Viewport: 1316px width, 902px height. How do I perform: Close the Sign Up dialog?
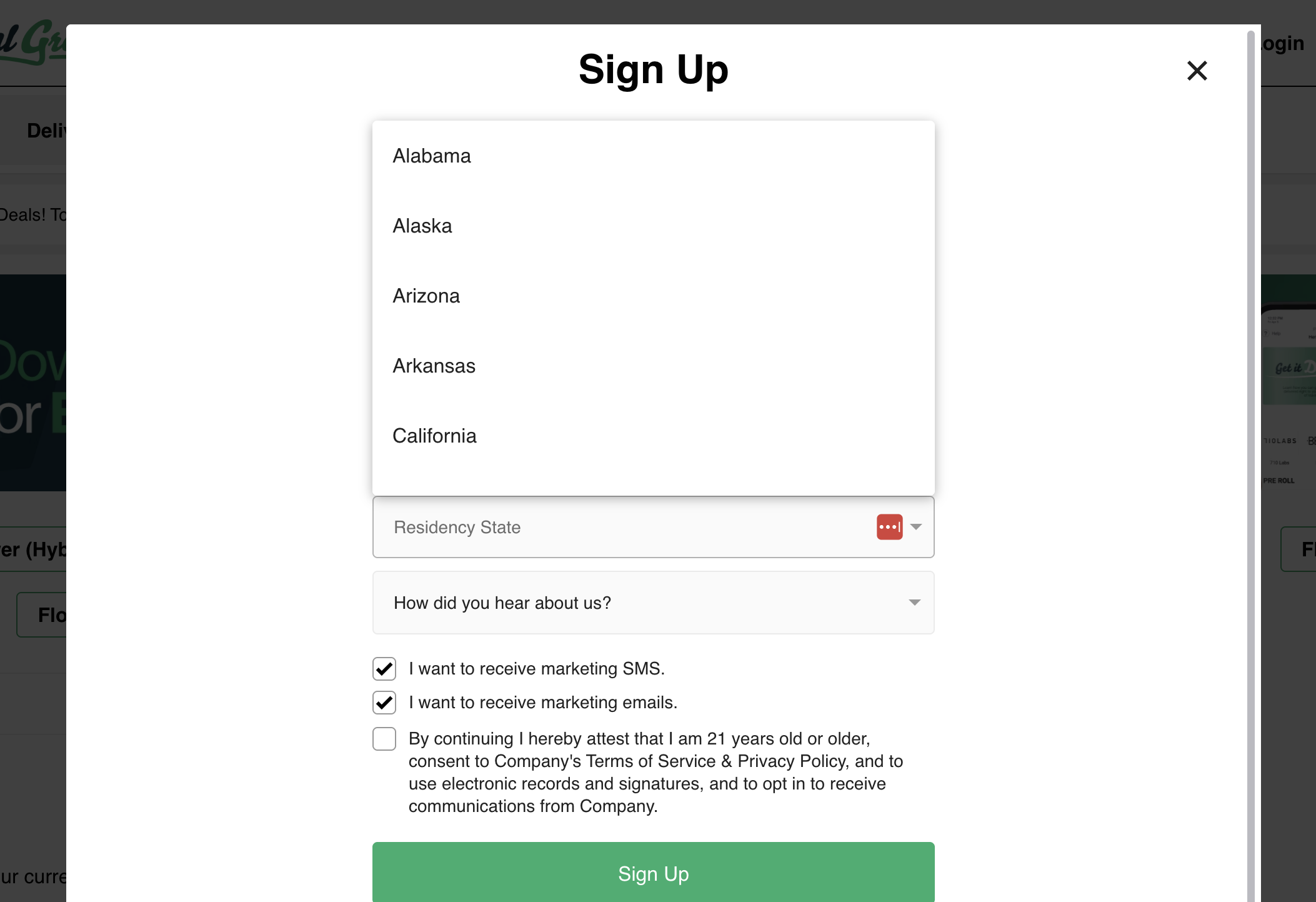1197,71
